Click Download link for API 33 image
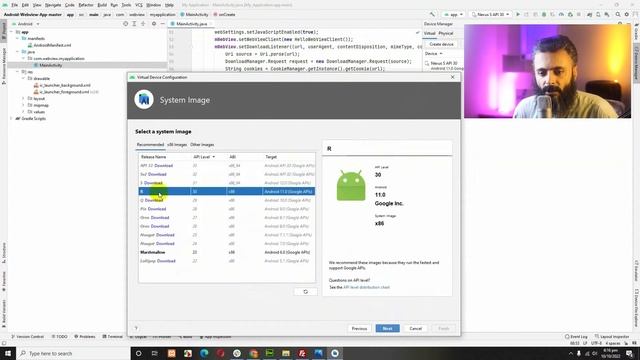Viewport: 640px width, 360px height. pos(163,165)
